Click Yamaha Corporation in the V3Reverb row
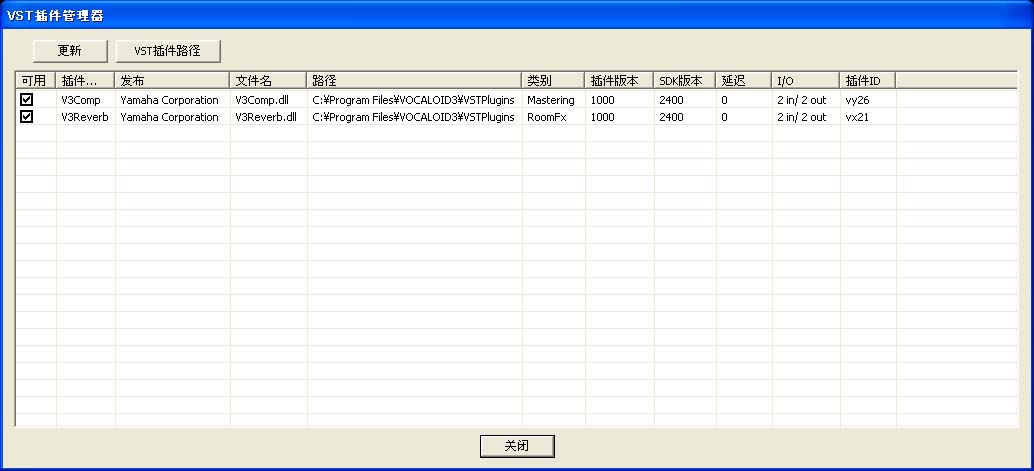 coord(169,117)
